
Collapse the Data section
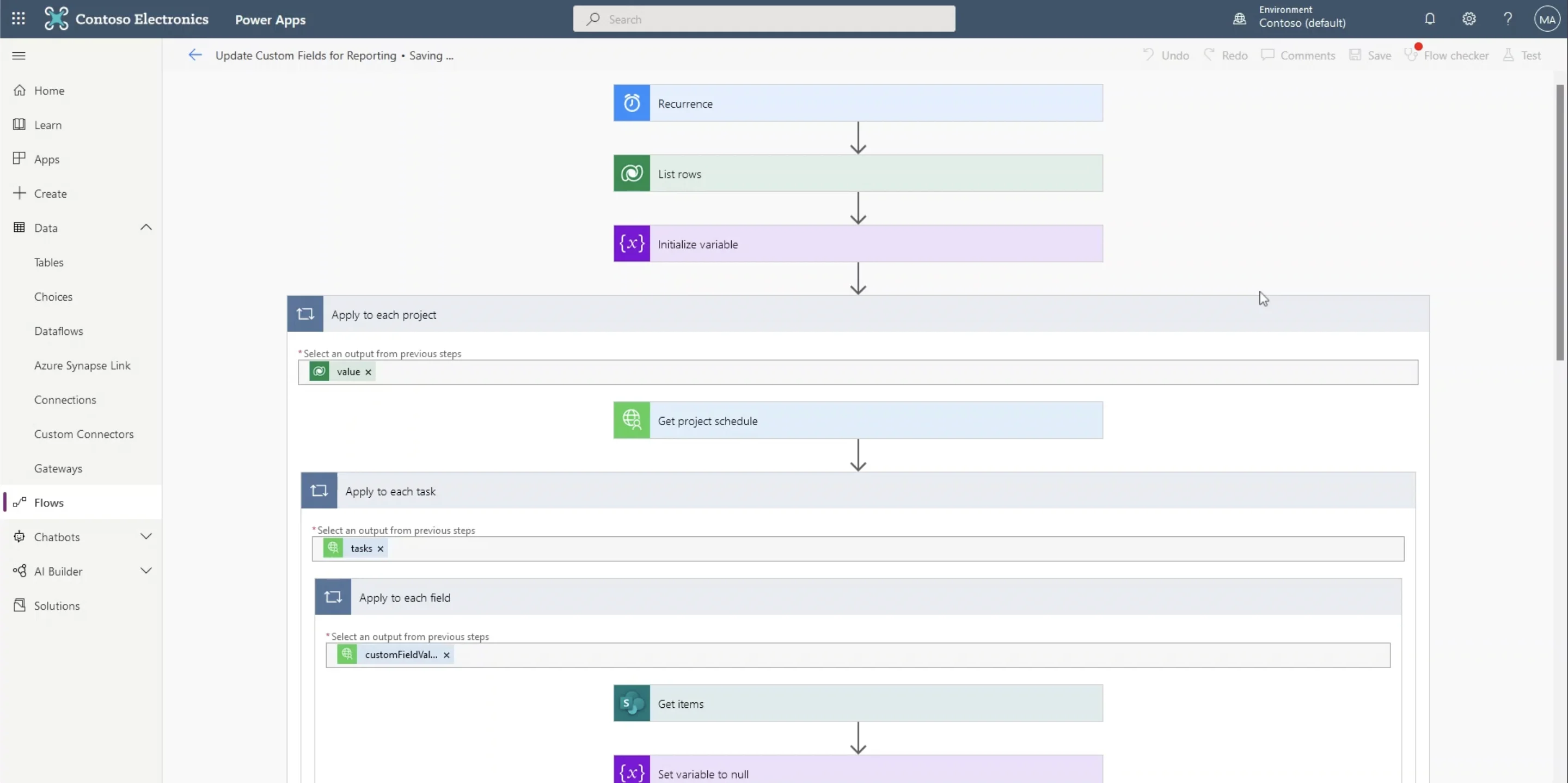click(146, 227)
